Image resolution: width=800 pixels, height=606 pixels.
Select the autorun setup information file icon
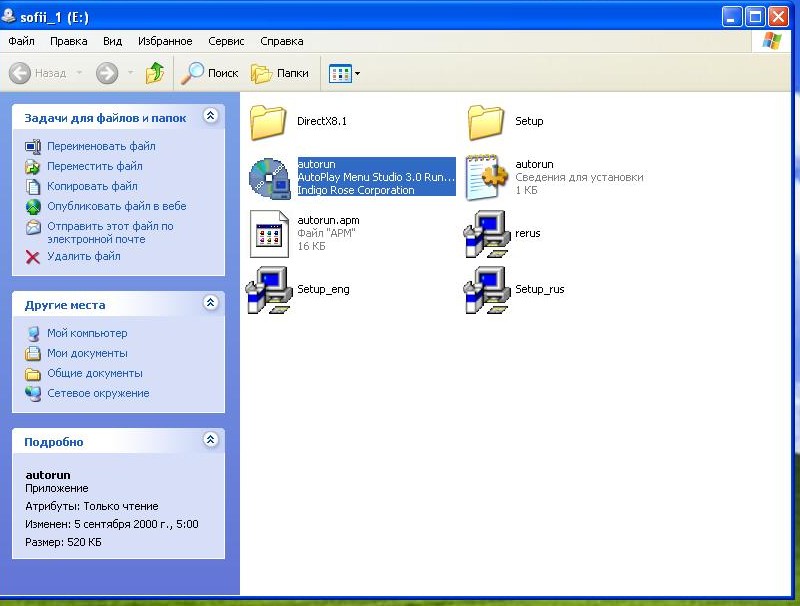(x=486, y=177)
